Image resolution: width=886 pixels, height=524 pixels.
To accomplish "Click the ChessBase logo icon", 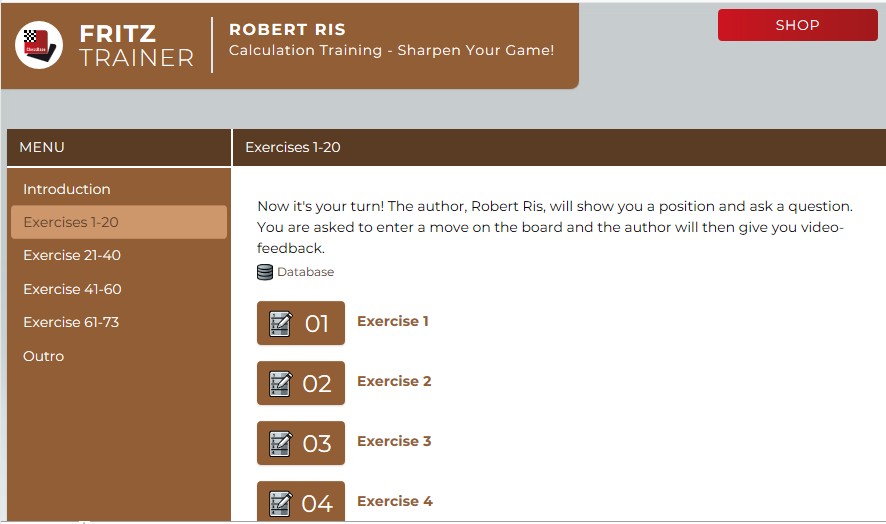I will pos(38,45).
